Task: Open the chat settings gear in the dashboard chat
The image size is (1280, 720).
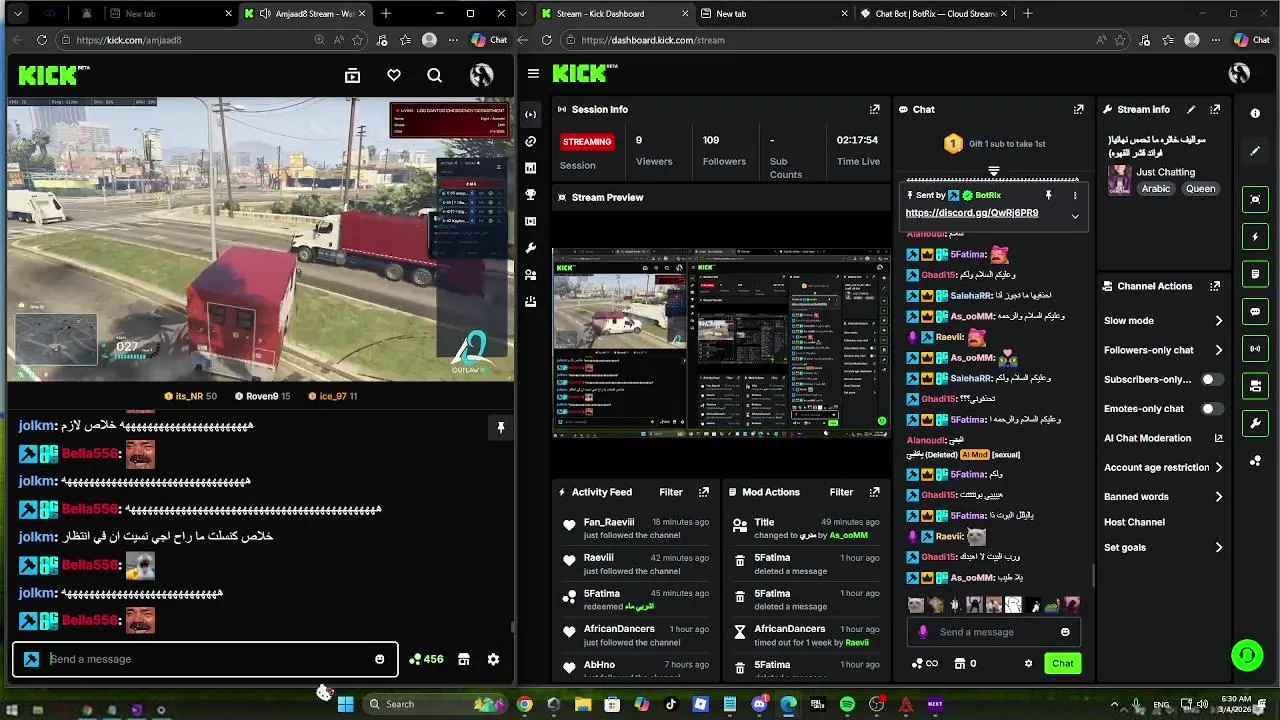Action: pyautogui.click(x=1028, y=663)
